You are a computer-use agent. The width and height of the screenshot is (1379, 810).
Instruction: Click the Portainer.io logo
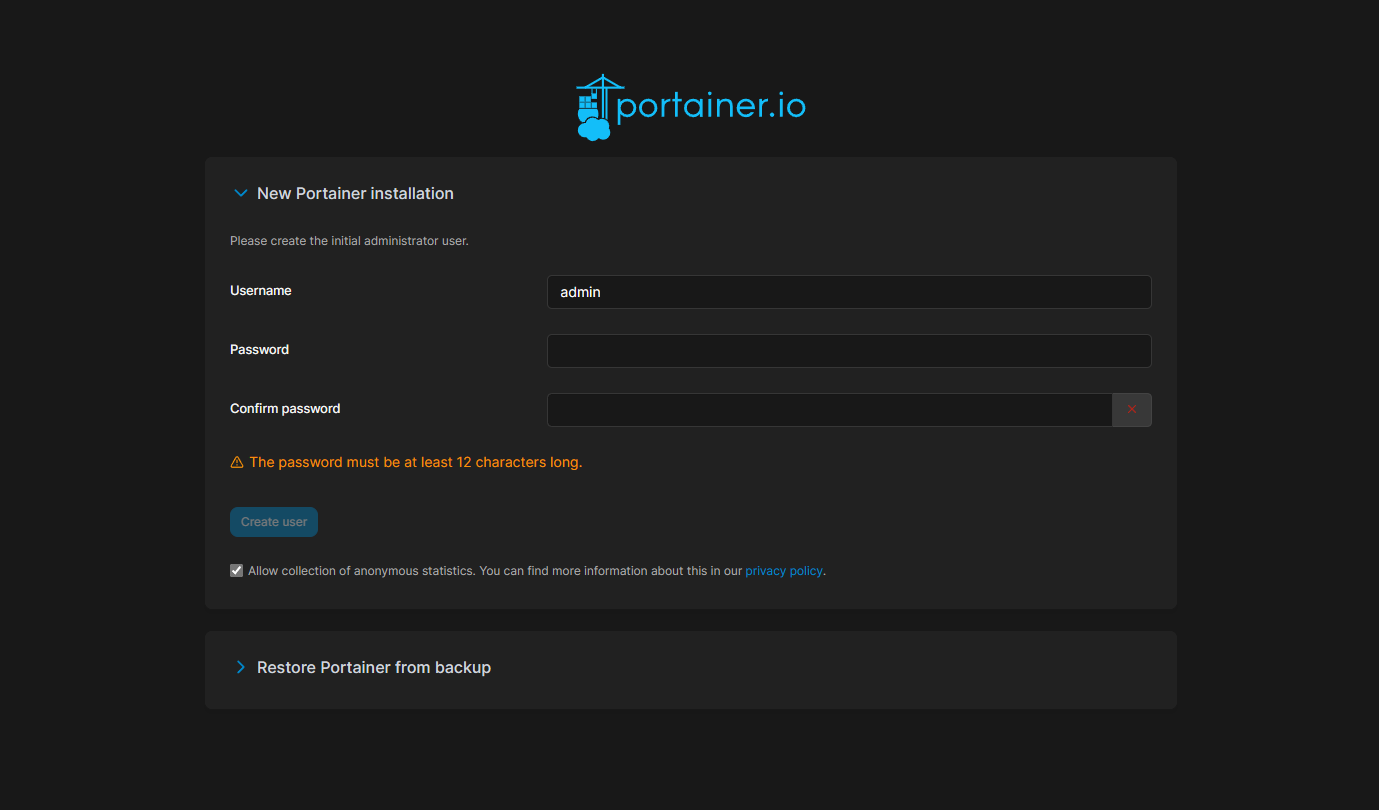click(x=690, y=107)
